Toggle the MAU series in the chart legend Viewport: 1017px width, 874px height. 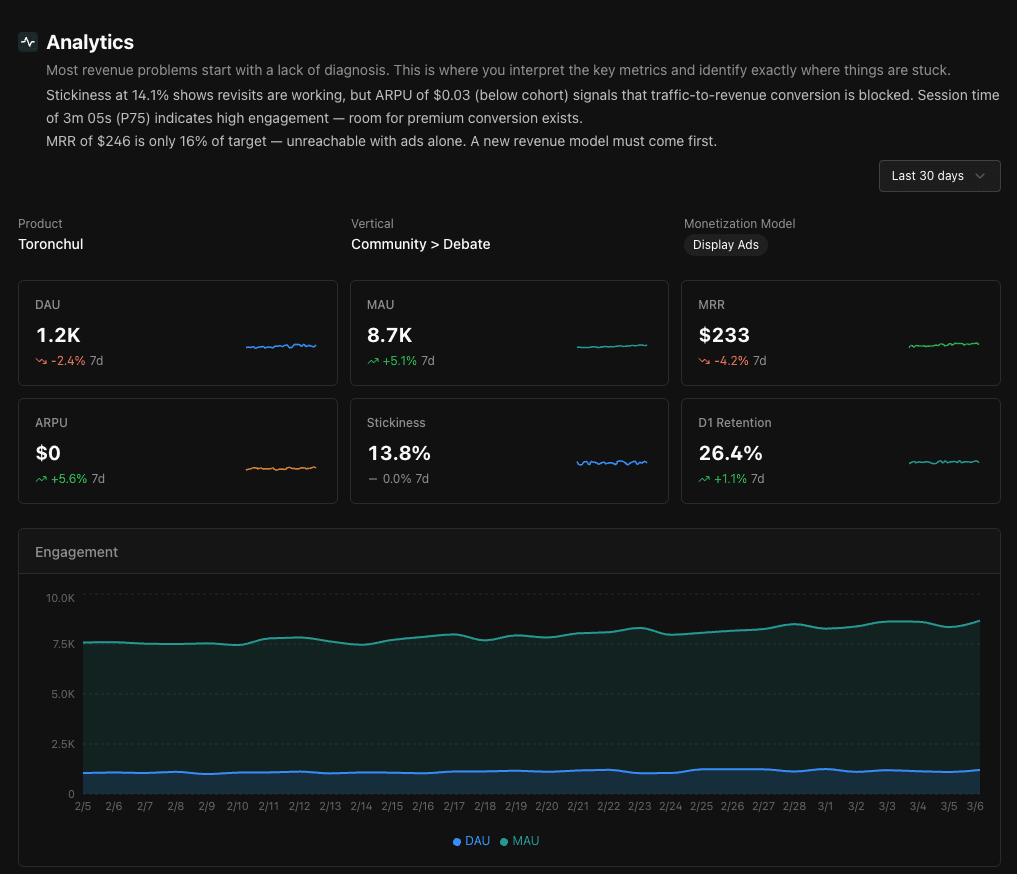click(x=520, y=841)
